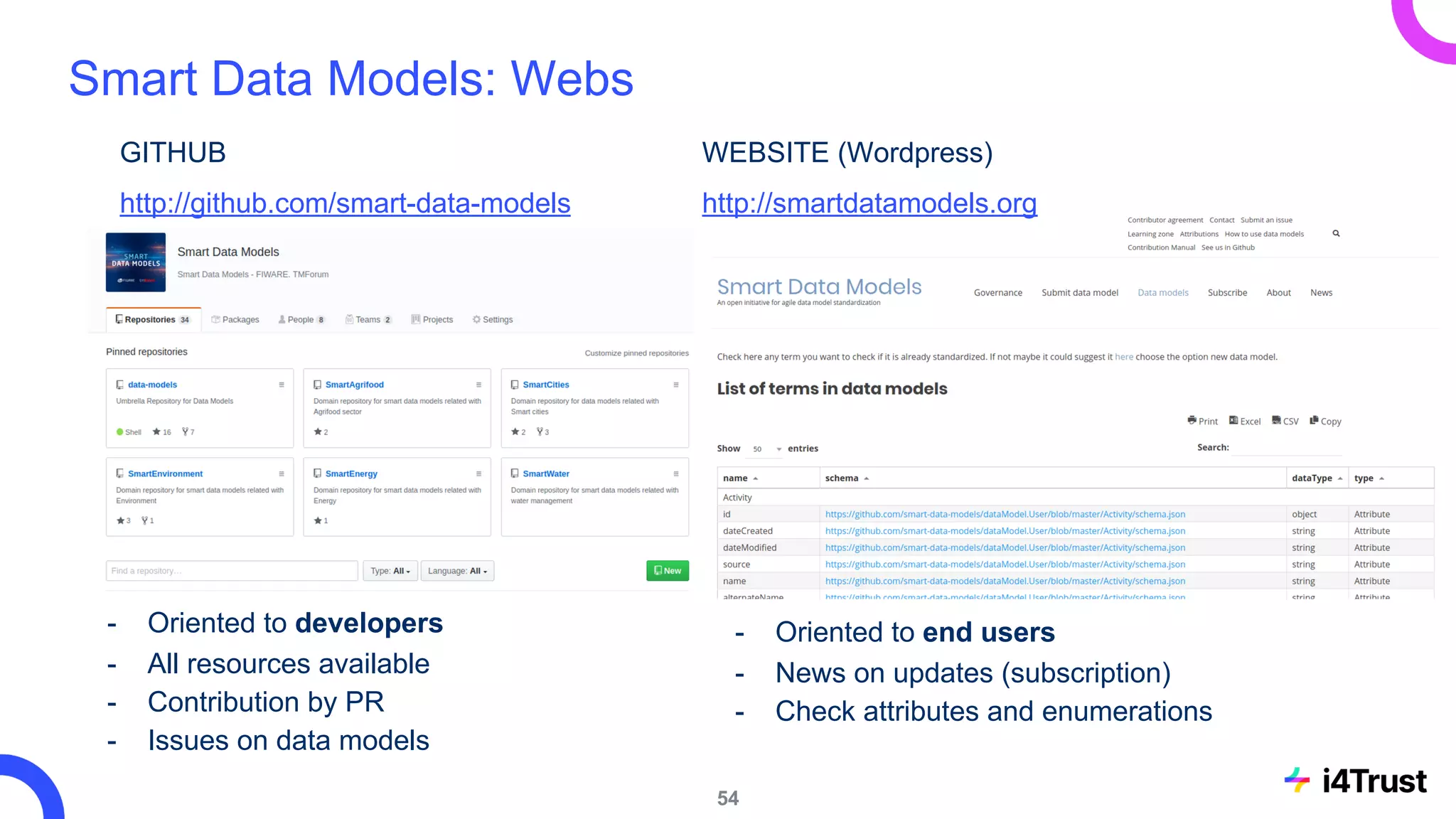Open the SmartWater repository
The image size is (1456, 819).
pos(546,474)
